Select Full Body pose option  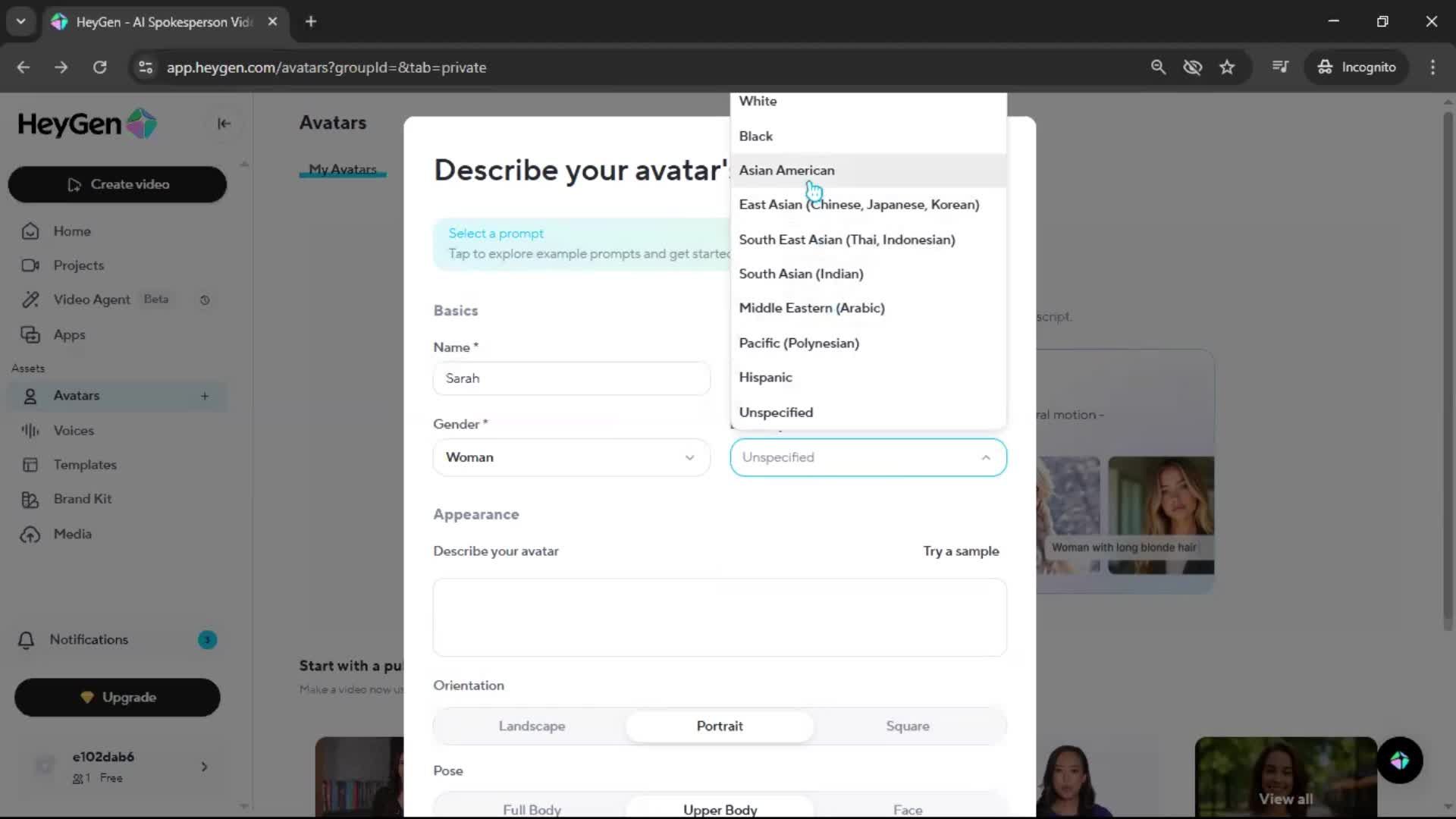click(x=532, y=809)
